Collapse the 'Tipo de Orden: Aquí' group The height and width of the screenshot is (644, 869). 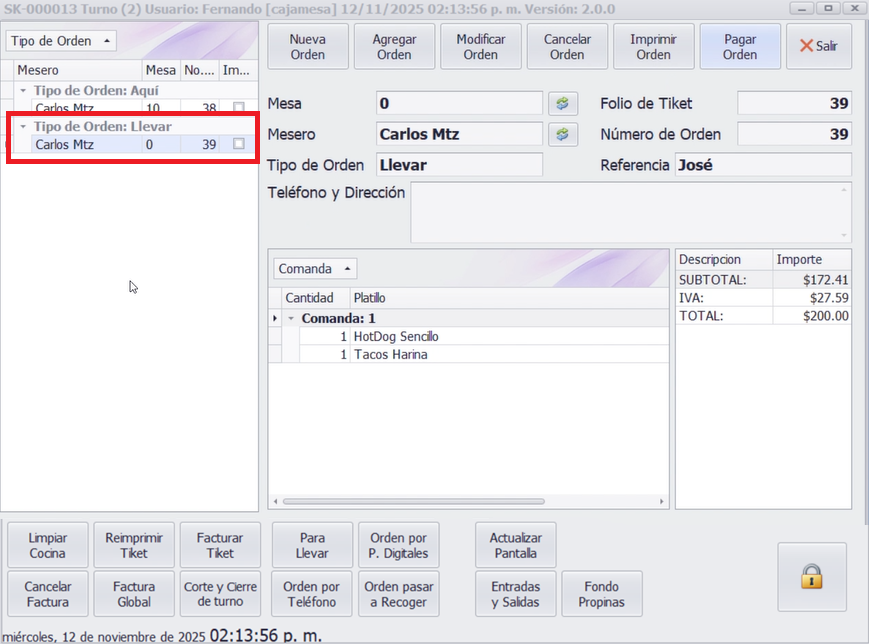23,91
